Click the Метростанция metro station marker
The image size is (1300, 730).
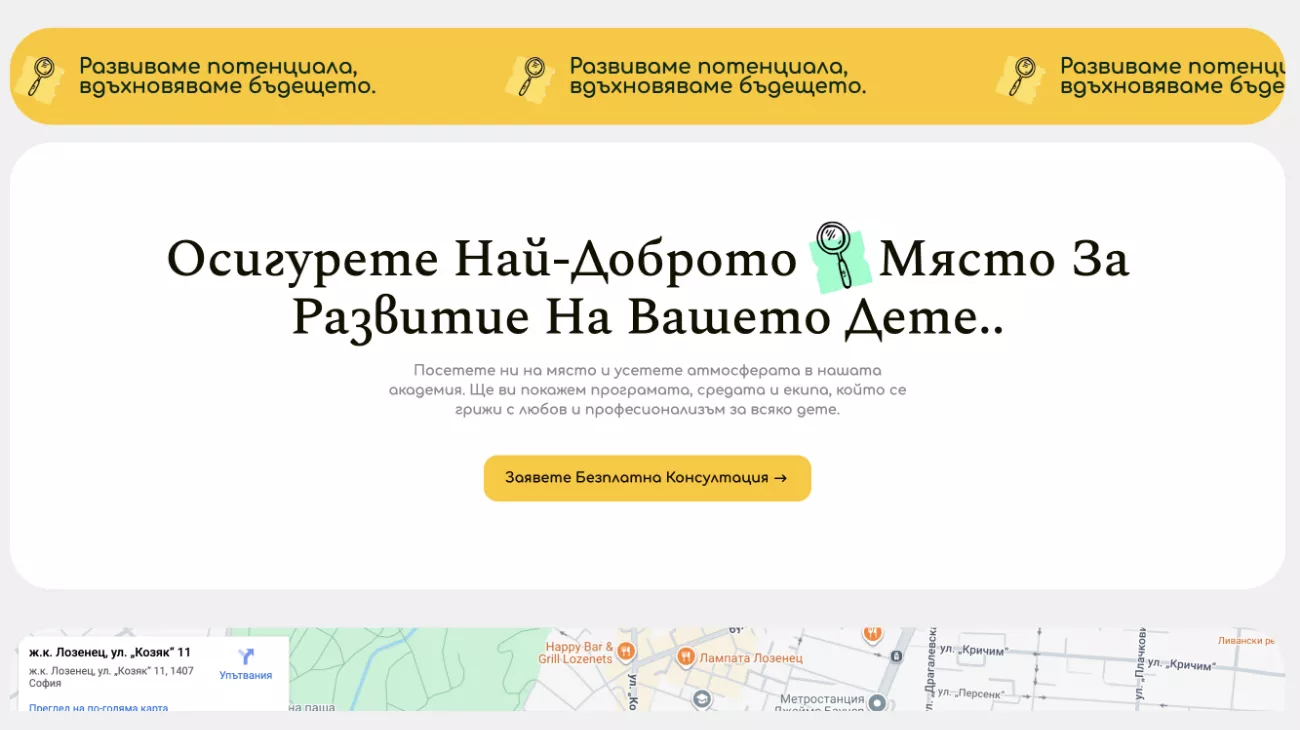pyautogui.click(x=877, y=703)
